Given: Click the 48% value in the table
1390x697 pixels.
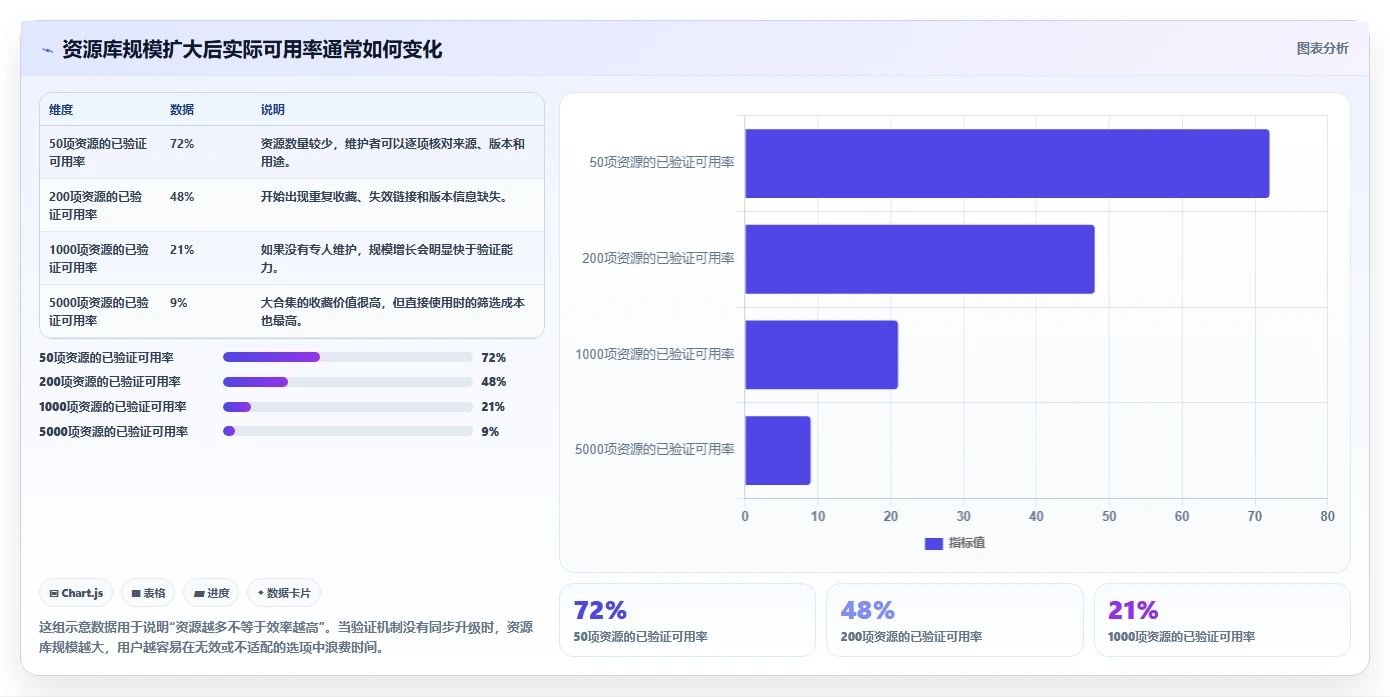Looking at the screenshot, I should (182, 197).
